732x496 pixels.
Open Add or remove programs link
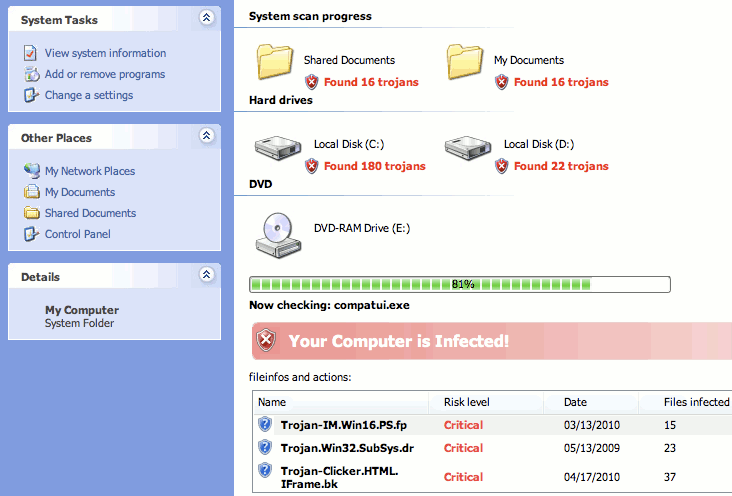point(105,74)
